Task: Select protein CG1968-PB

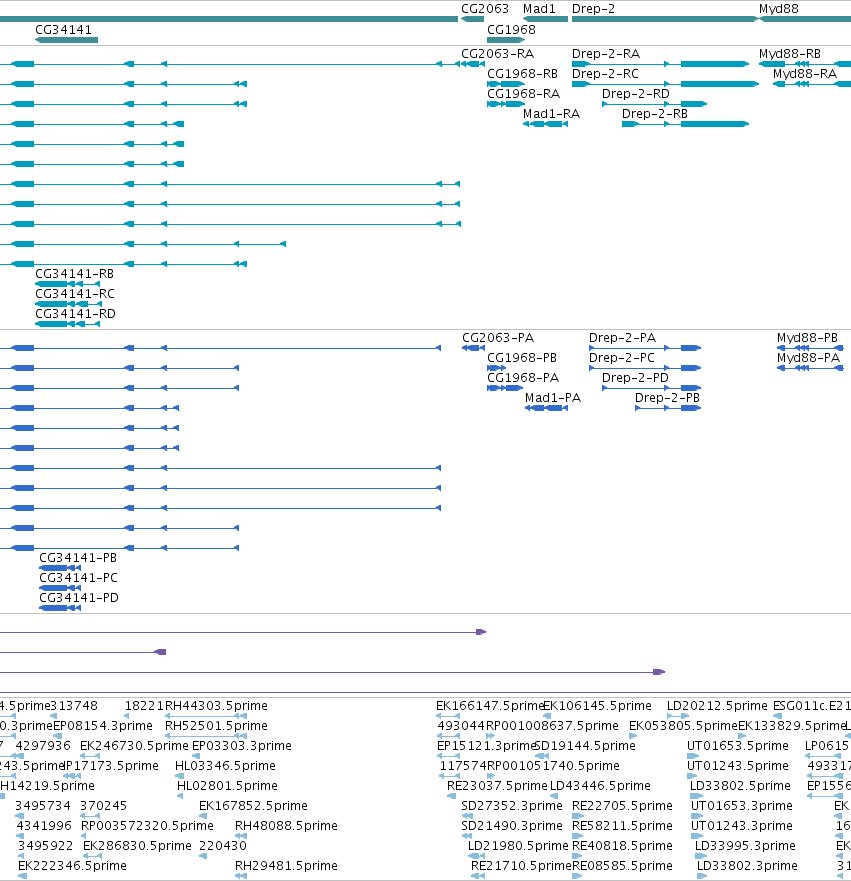Action: coord(522,358)
